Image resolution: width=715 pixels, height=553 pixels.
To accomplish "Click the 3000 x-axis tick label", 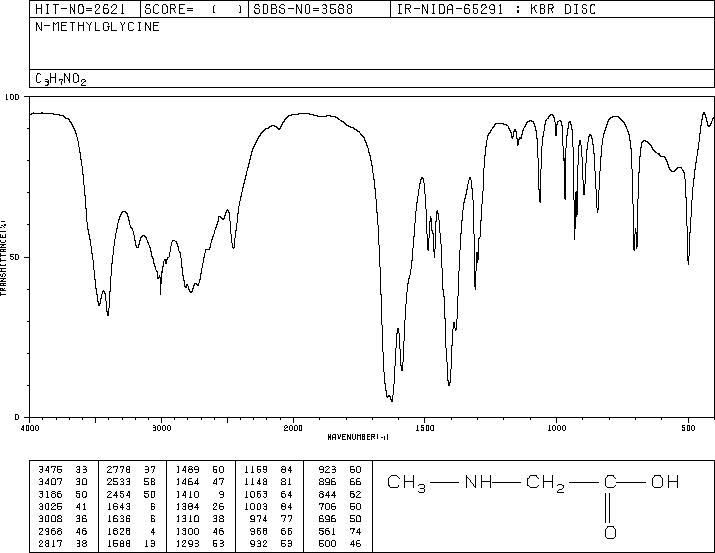I will coord(161,428).
